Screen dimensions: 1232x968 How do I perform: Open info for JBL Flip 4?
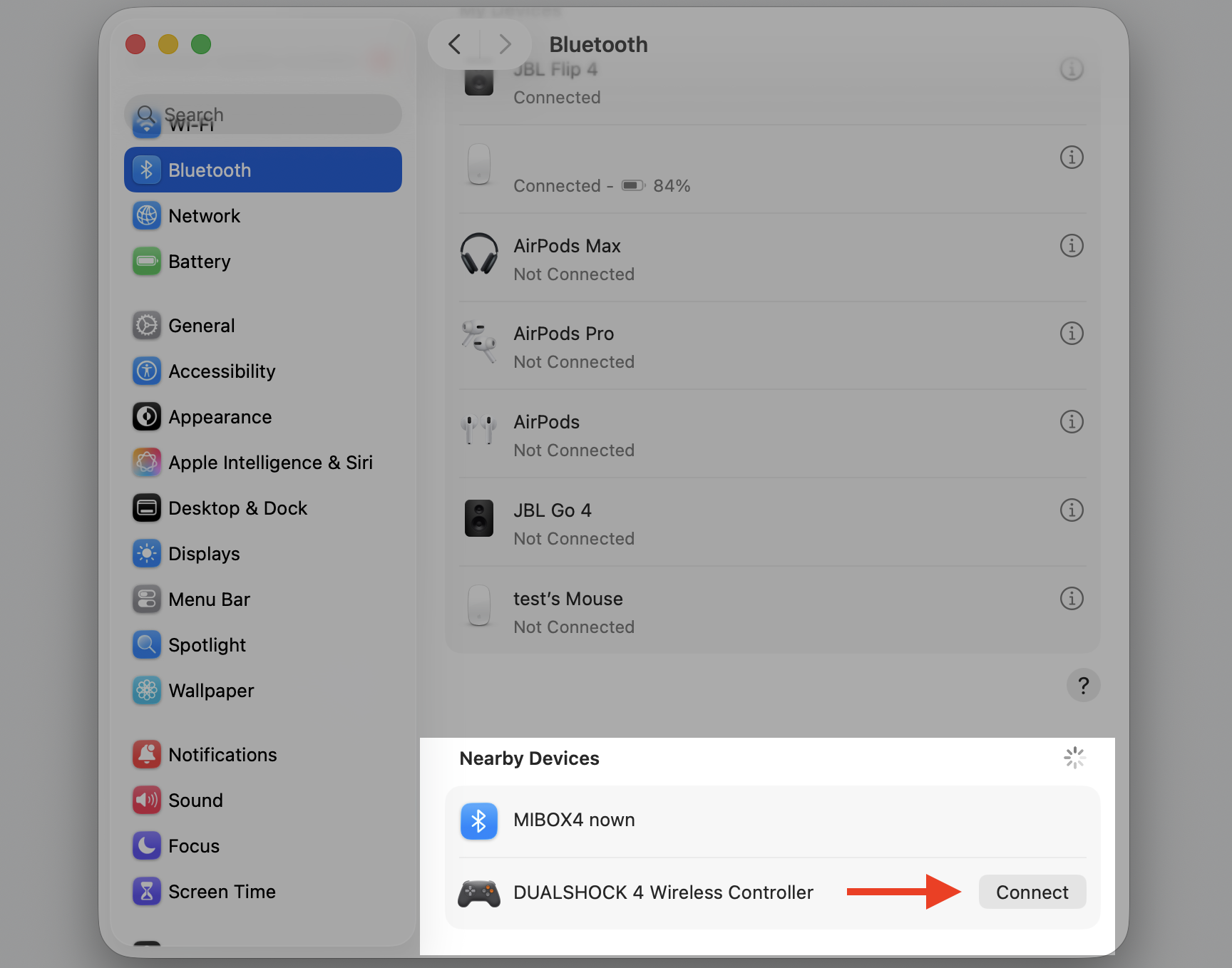click(x=1072, y=69)
